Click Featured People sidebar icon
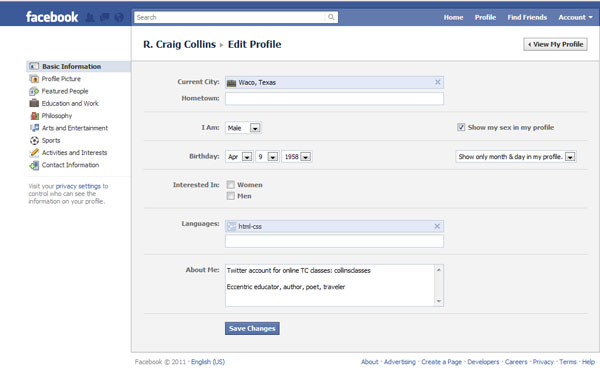This screenshot has height=375, width=600. [34, 91]
